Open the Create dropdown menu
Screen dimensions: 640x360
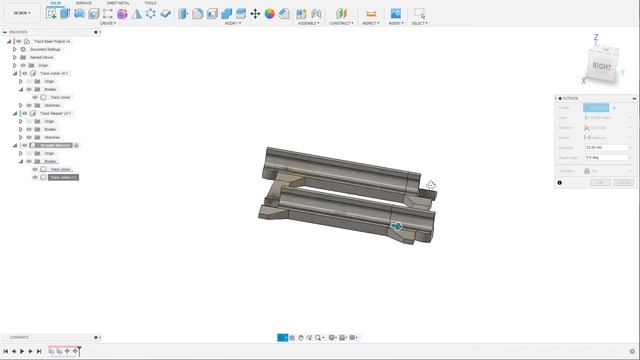[x=108, y=23]
